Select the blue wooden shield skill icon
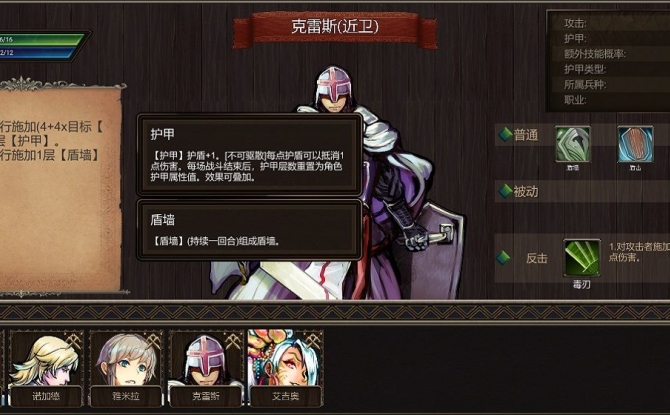Screen dimensions: 670x415 [x=635, y=144]
